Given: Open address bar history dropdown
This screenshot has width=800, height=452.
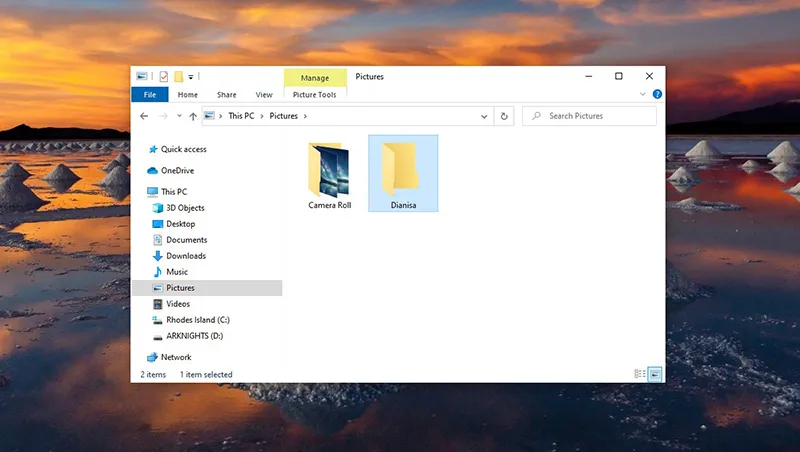Looking at the screenshot, I should click(485, 116).
